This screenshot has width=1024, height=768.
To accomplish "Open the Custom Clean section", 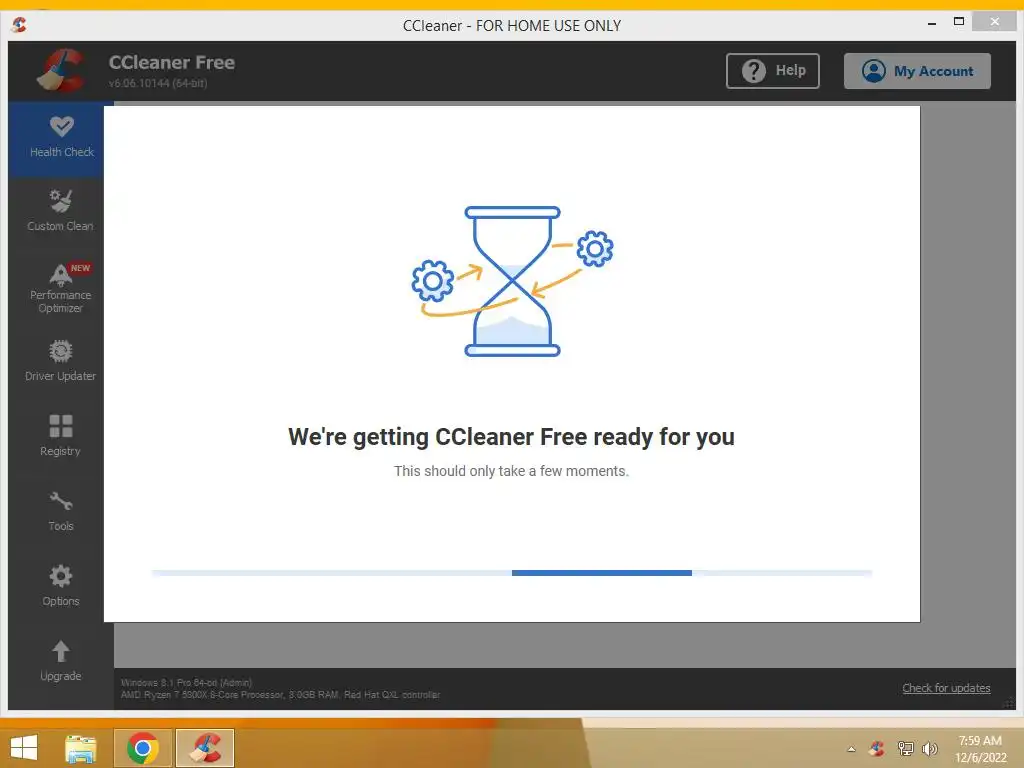I will (x=60, y=210).
